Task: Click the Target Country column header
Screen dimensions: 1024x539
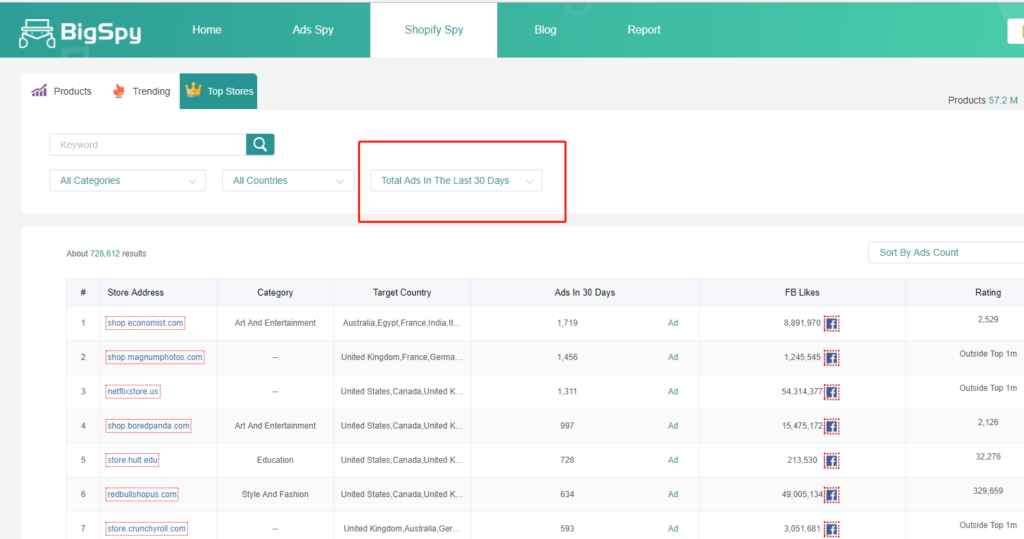Action: tap(402, 293)
